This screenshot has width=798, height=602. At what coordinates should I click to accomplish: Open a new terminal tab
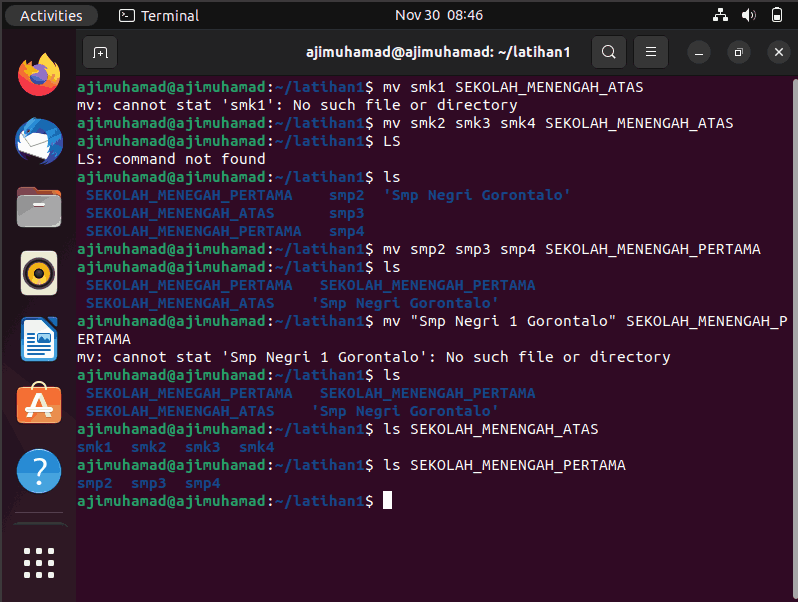100,52
